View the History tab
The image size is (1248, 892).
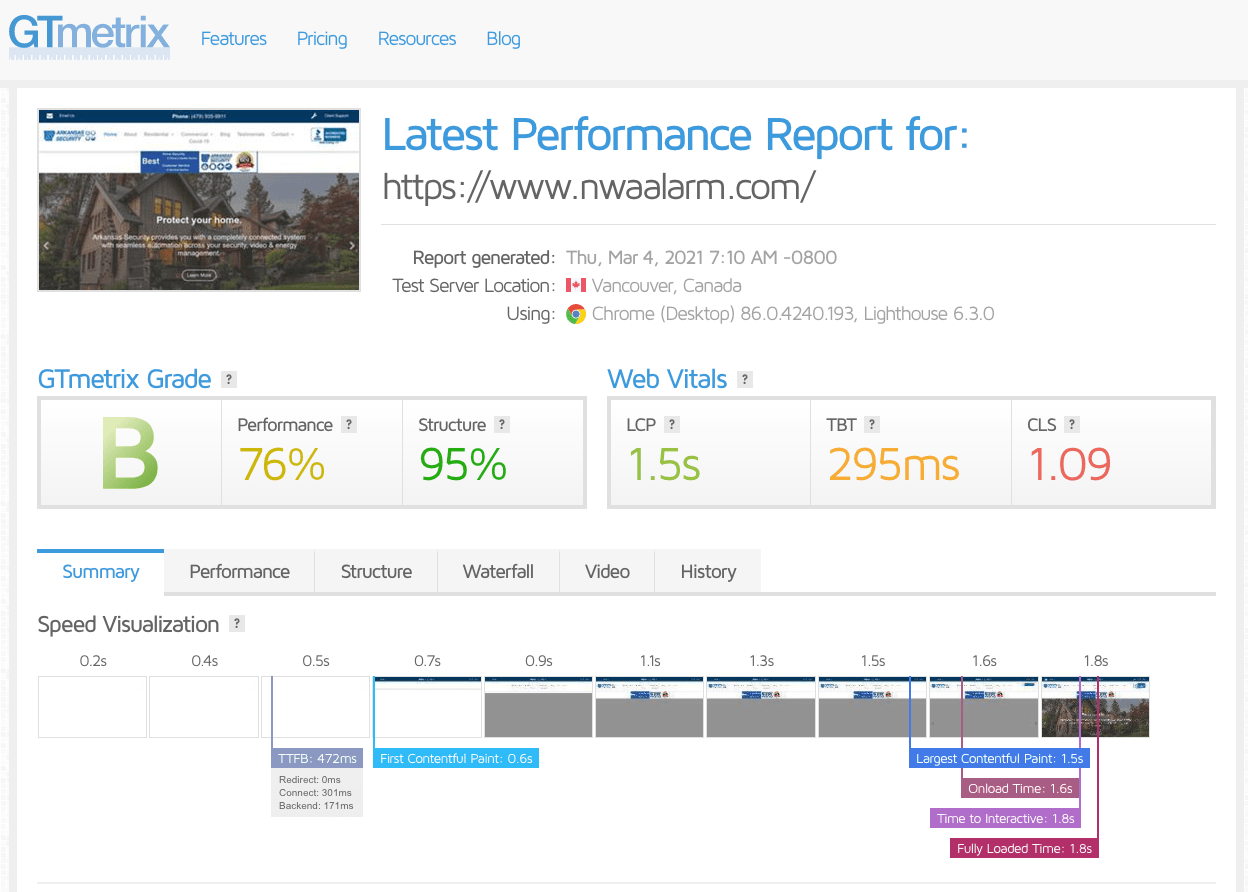[708, 572]
